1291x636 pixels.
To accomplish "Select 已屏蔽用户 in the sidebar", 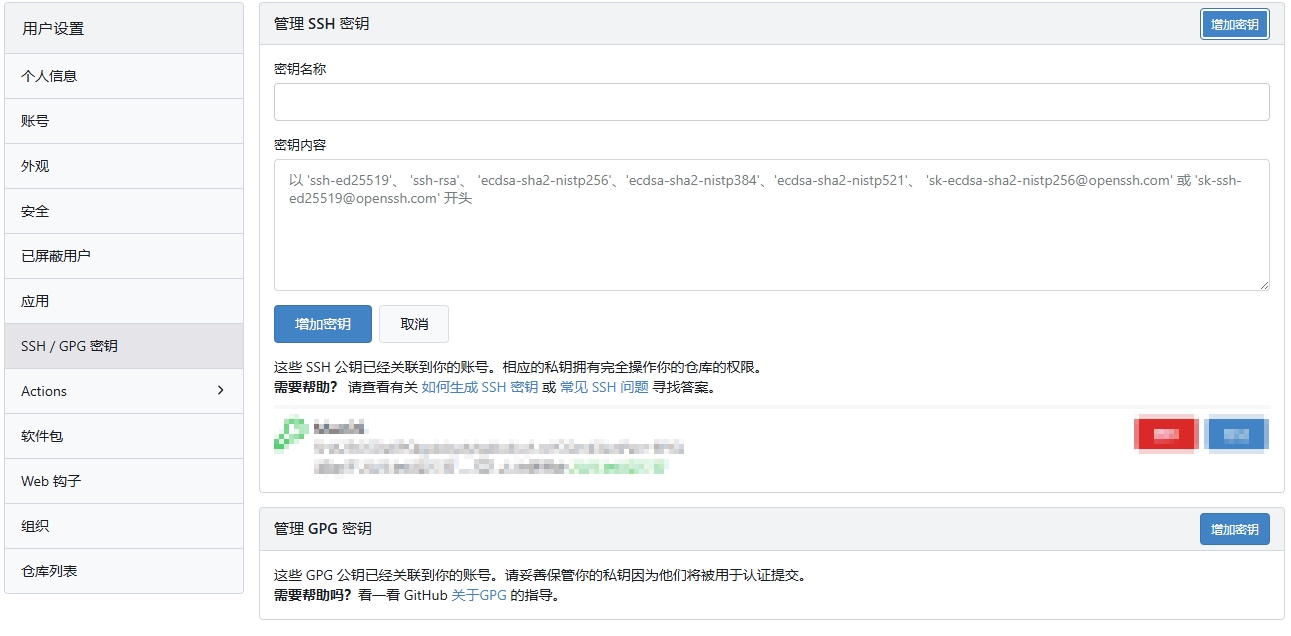I will tap(56, 256).
